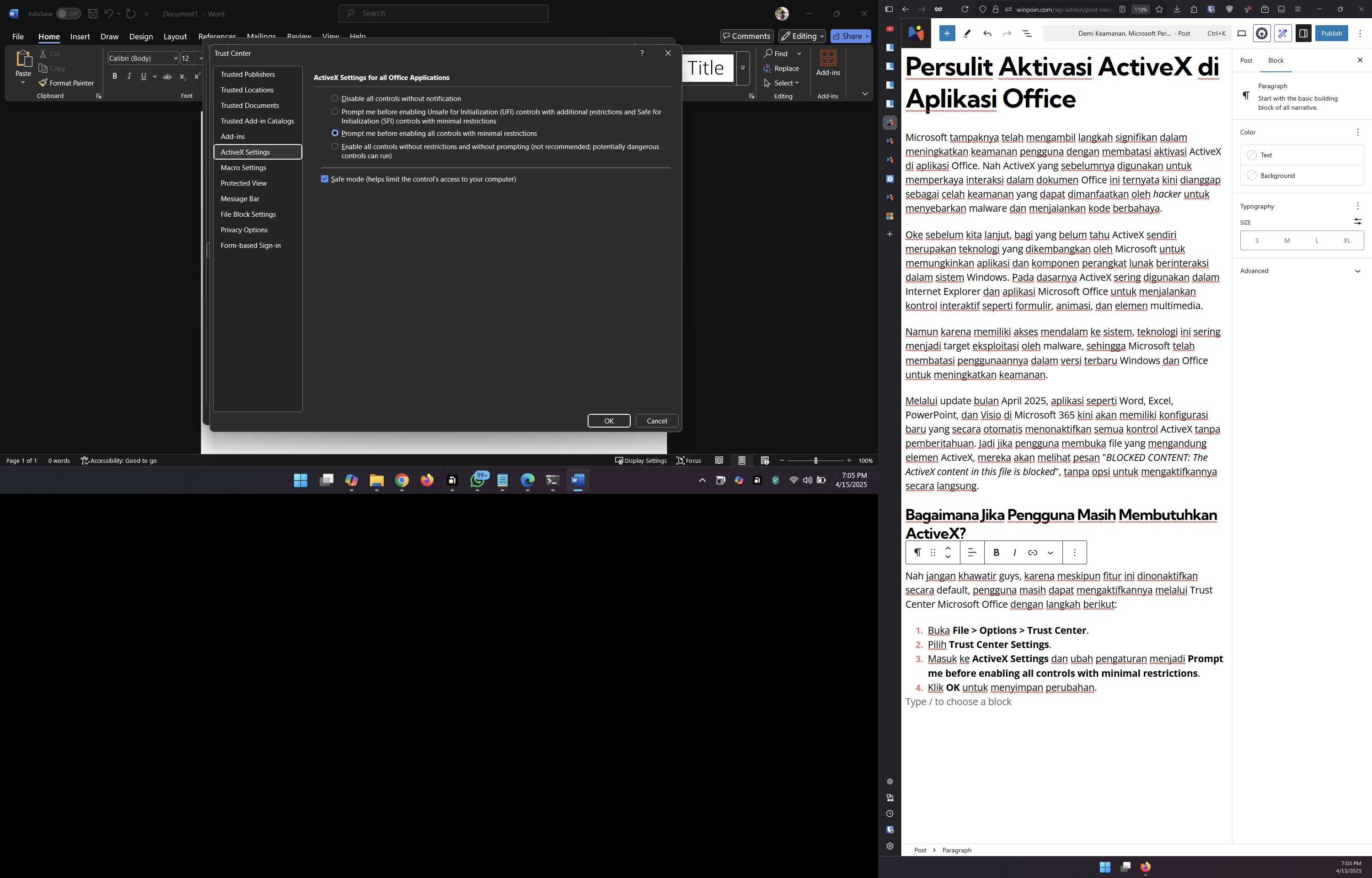Click block toolbar Italic button

[x=1015, y=552]
